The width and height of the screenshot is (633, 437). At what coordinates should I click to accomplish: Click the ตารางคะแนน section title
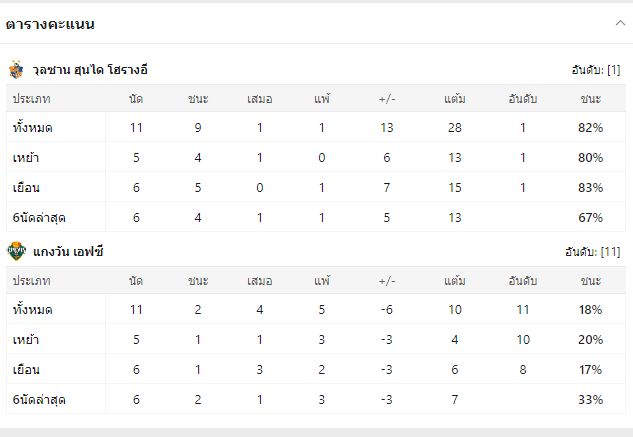tap(50, 23)
